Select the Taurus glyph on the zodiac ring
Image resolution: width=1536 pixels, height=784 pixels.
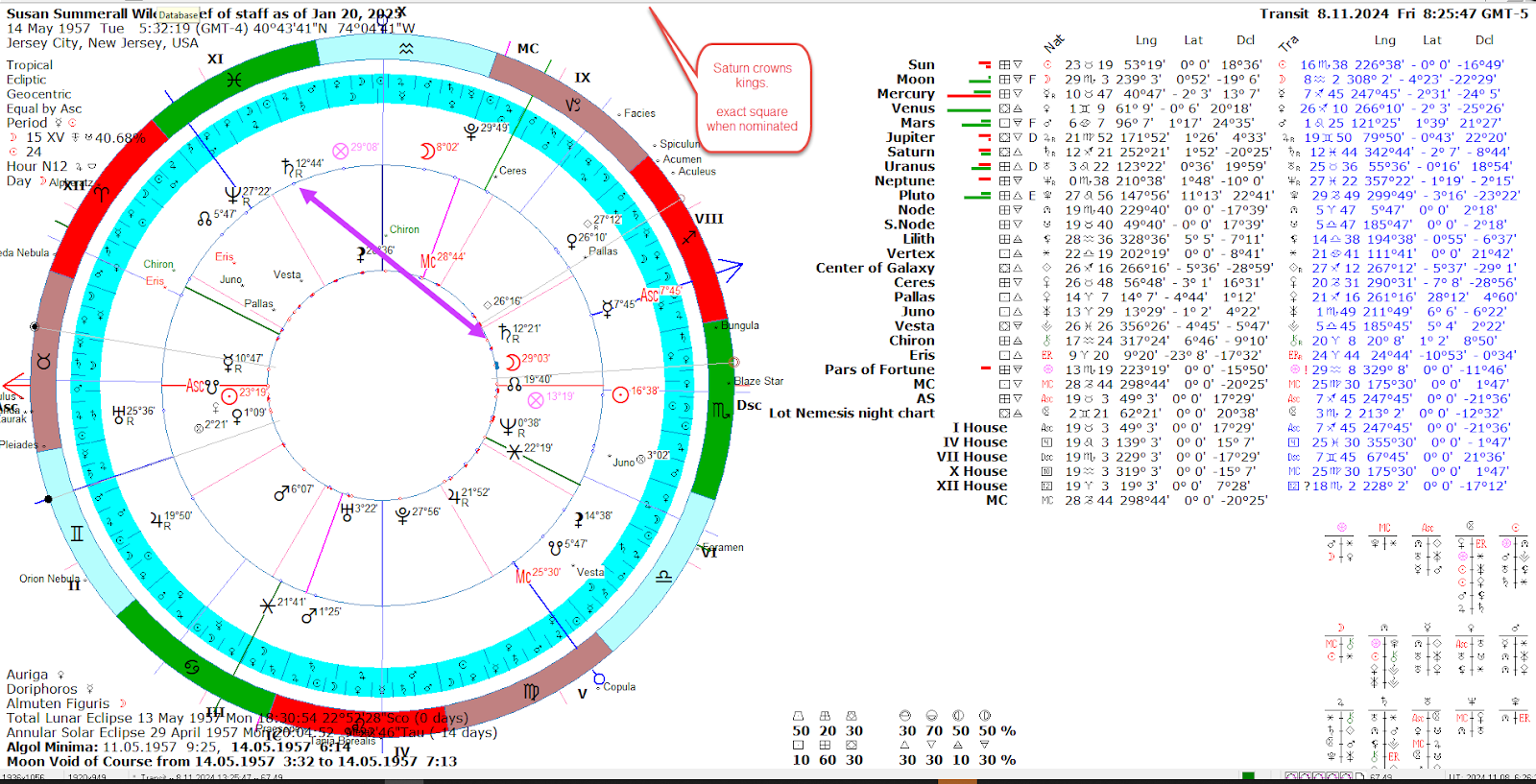tap(43, 362)
